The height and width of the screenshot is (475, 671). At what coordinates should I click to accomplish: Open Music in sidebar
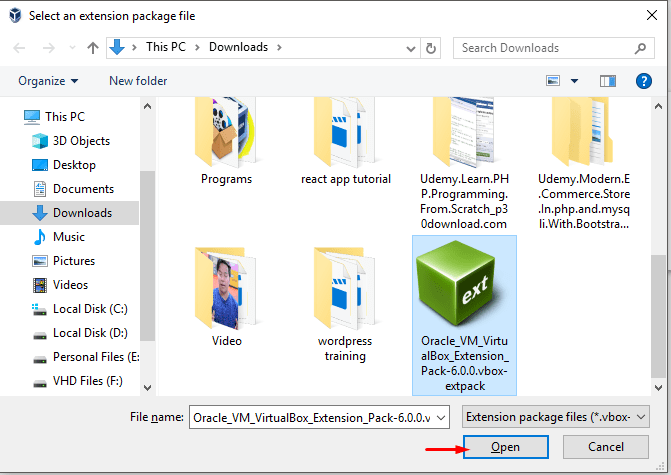pos(59,237)
